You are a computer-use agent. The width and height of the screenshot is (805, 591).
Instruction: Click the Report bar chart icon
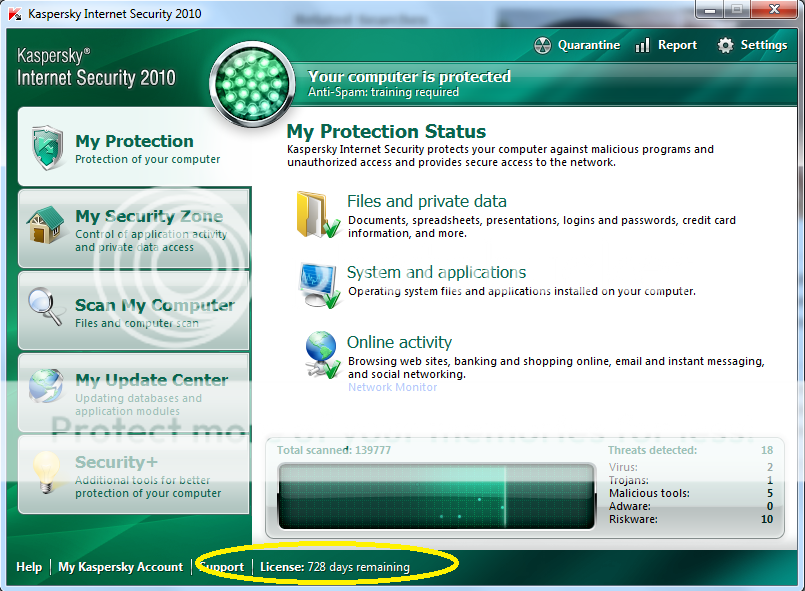tap(642, 45)
